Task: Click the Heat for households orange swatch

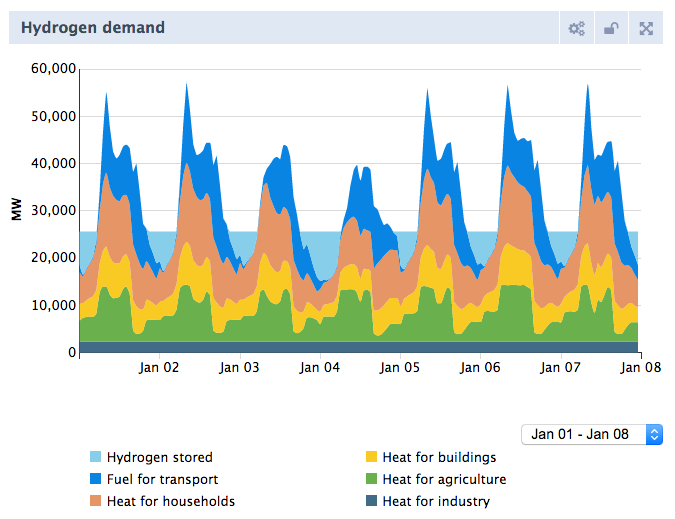Action: click(x=96, y=500)
